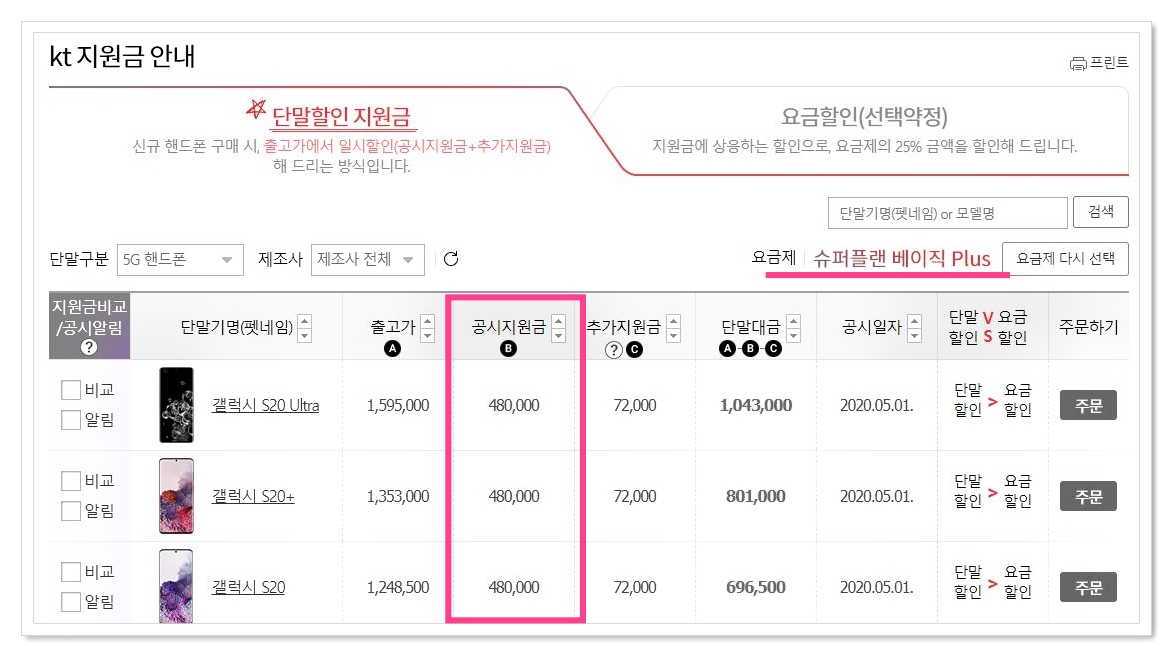Check 알림 for 갤럭시 S20
Screen dimensions: 1173x657
pyautogui.click(x=70, y=602)
